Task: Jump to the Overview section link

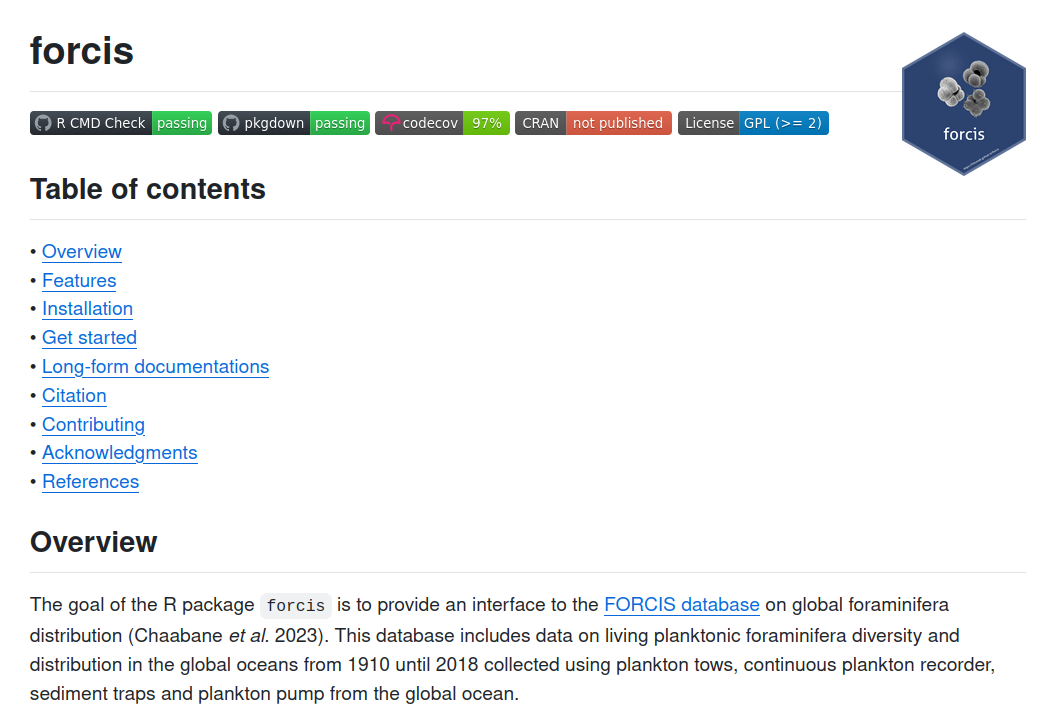Action: 82,252
